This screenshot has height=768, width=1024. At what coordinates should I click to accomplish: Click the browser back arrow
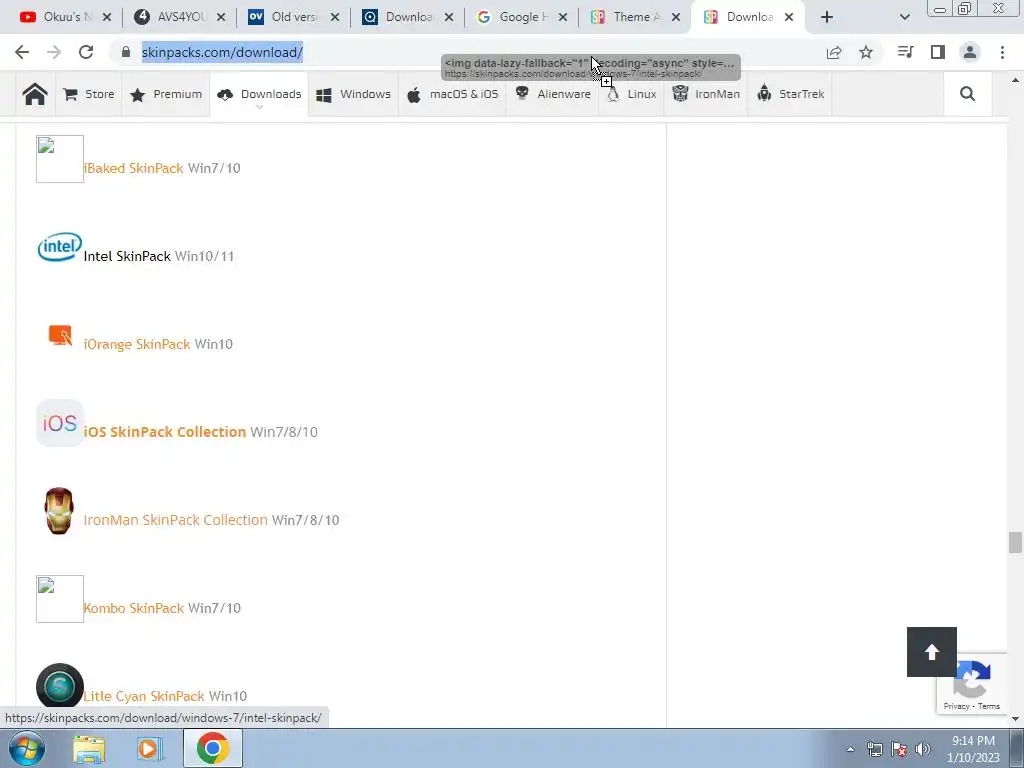pos(22,52)
